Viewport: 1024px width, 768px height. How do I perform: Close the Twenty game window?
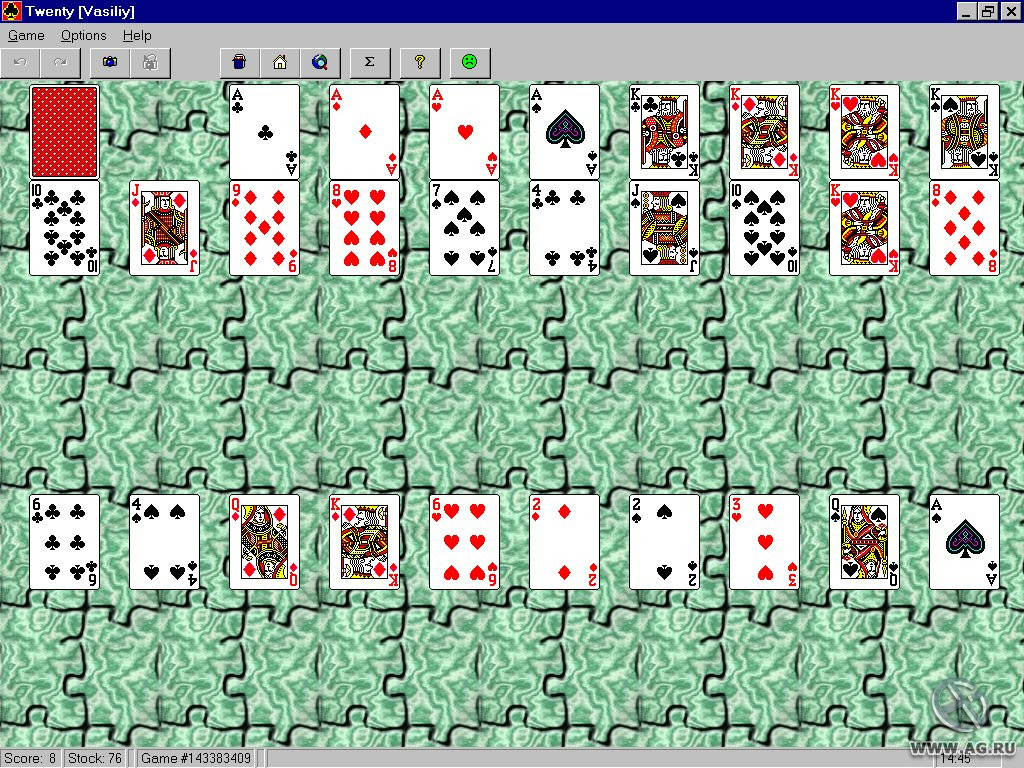pos(1010,11)
